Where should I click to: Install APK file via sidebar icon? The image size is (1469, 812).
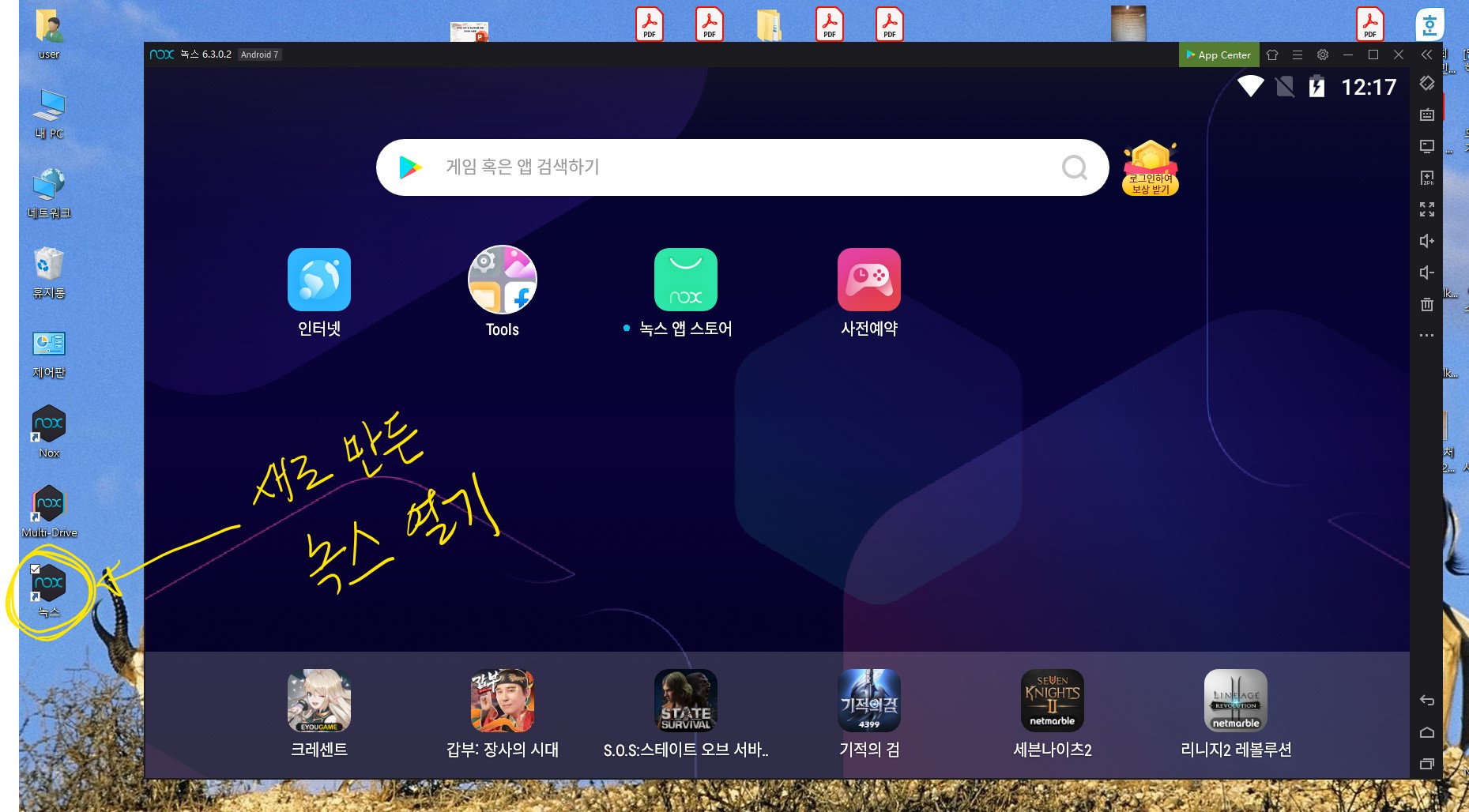(1427, 178)
